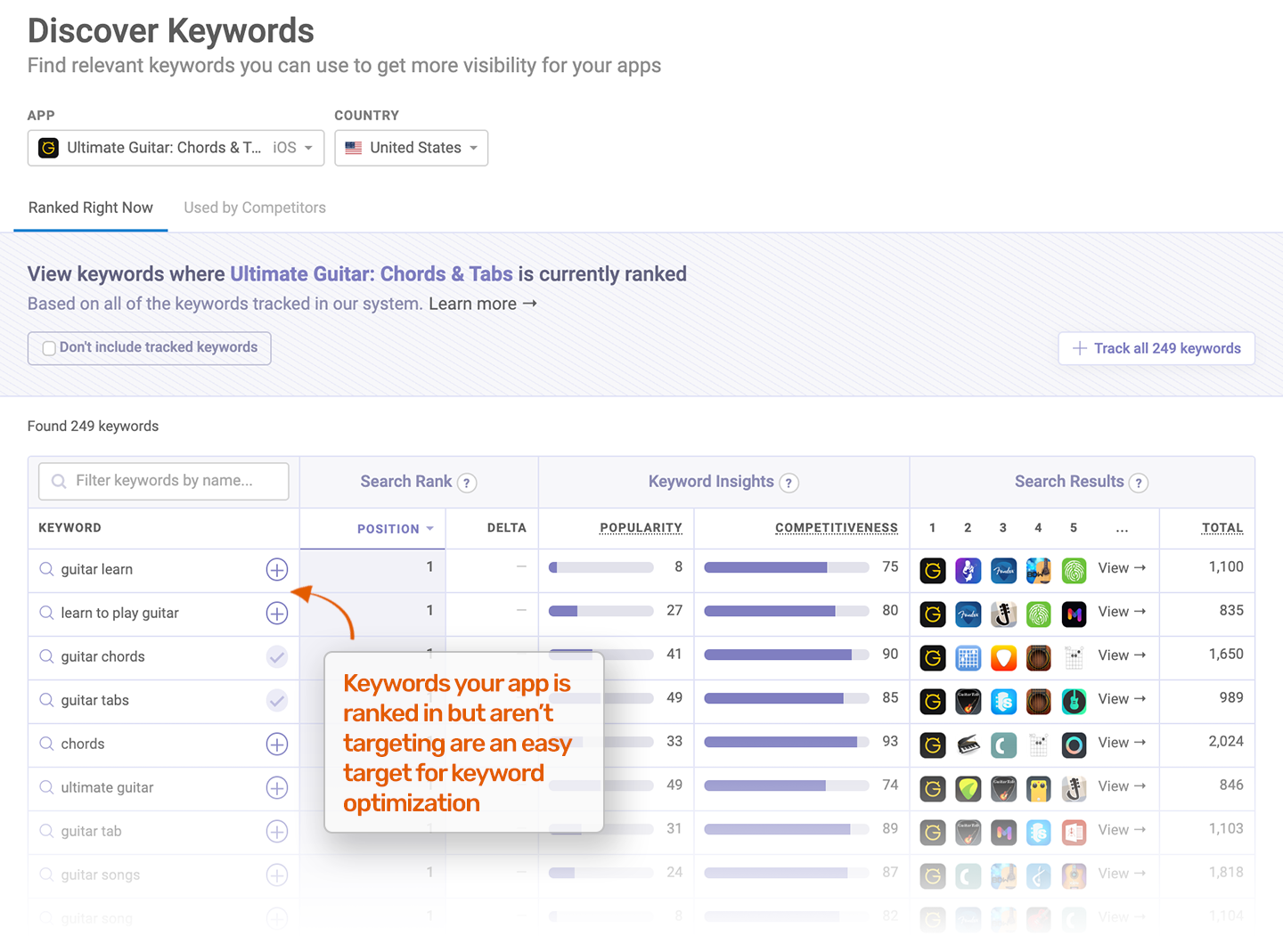Select the 'guitar tabs' keyword text
Screen dimensions: 1283x952
click(x=94, y=701)
